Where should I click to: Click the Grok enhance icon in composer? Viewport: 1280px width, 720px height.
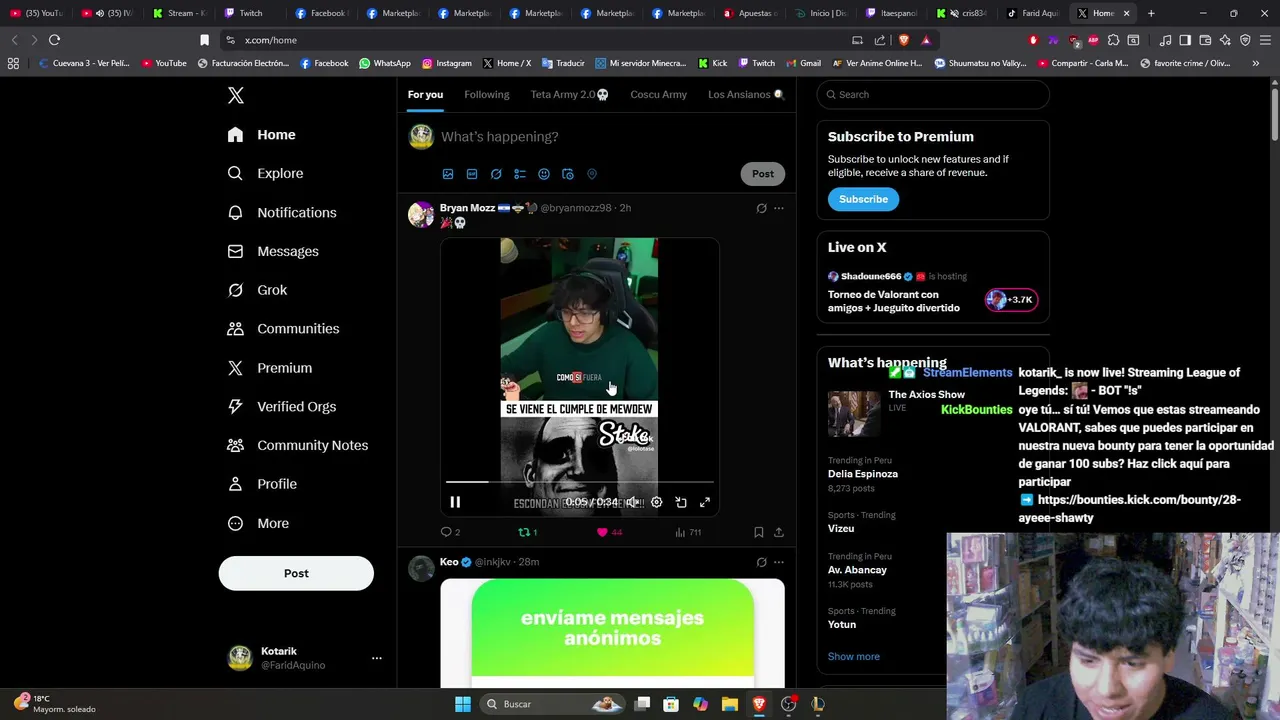click(496, 174)
